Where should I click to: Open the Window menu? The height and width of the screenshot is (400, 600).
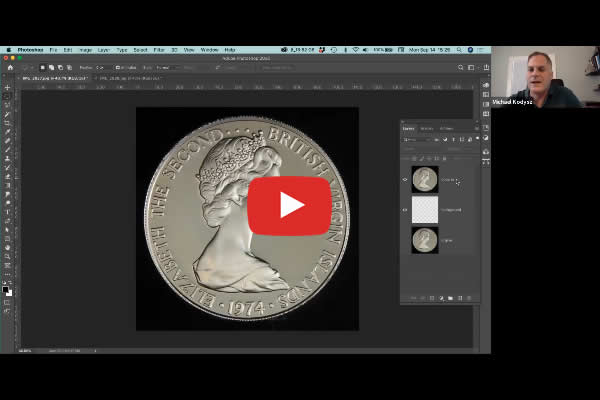tap(209, 50)
